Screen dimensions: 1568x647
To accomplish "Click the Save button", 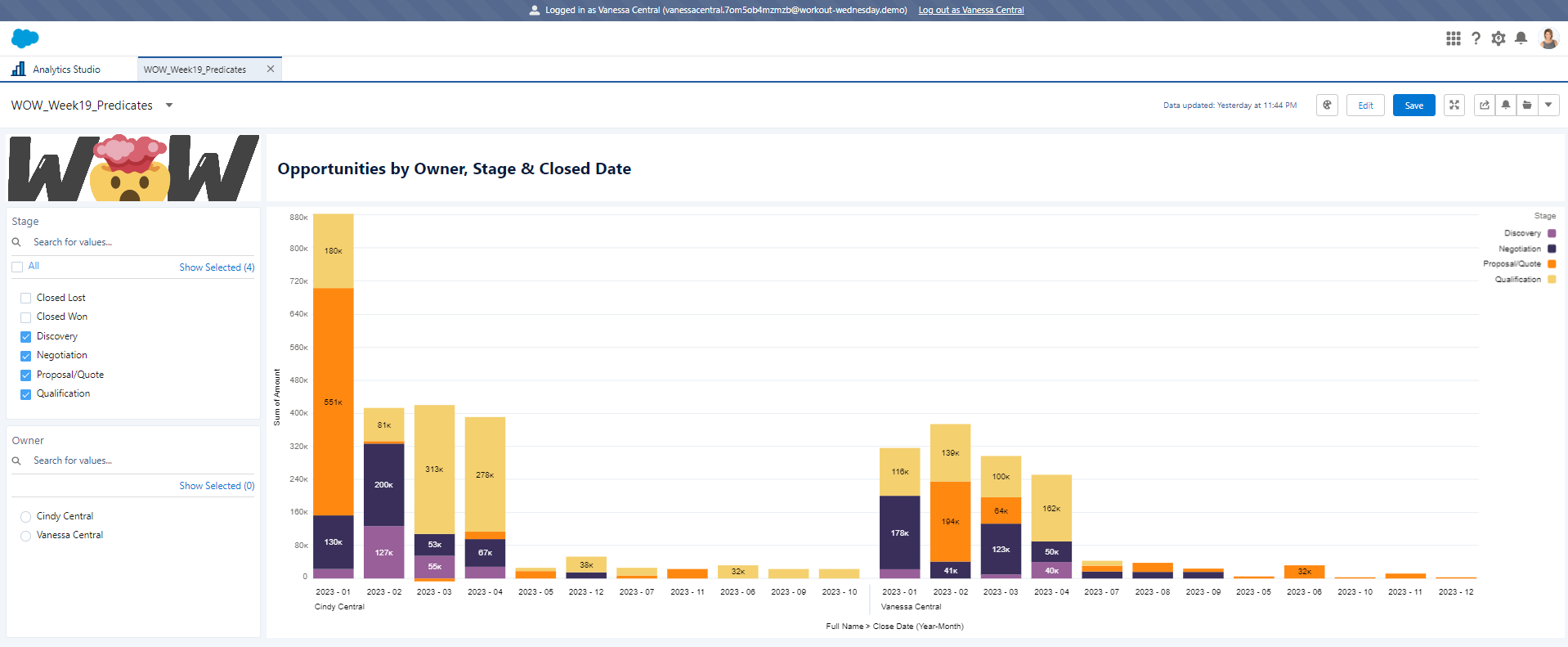I will [1414, 105].
